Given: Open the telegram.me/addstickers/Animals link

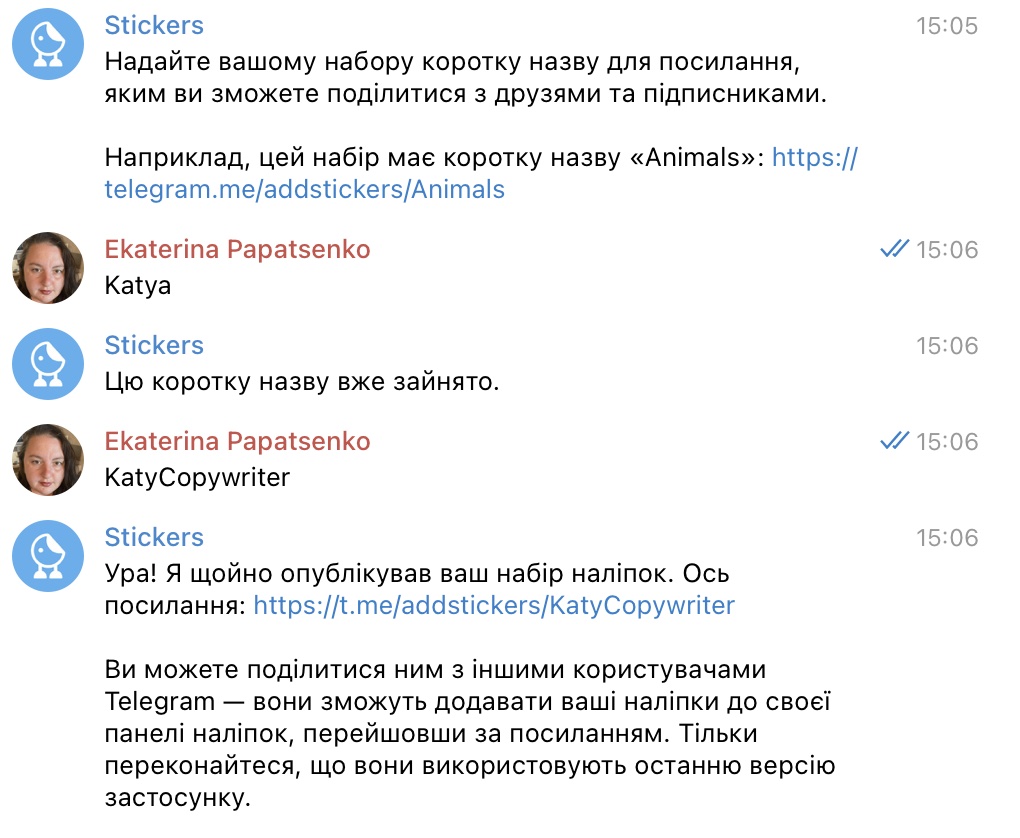Looking at the screenshot, I should click(x=304, y=190).
